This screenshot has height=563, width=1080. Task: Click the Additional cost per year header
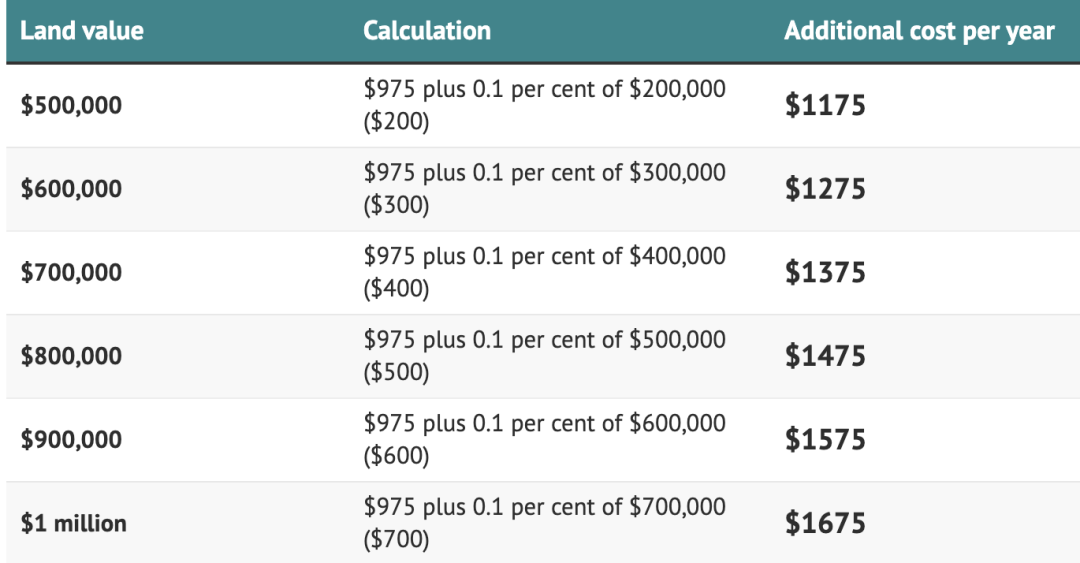pyautogui.click(x=920, y=32)
